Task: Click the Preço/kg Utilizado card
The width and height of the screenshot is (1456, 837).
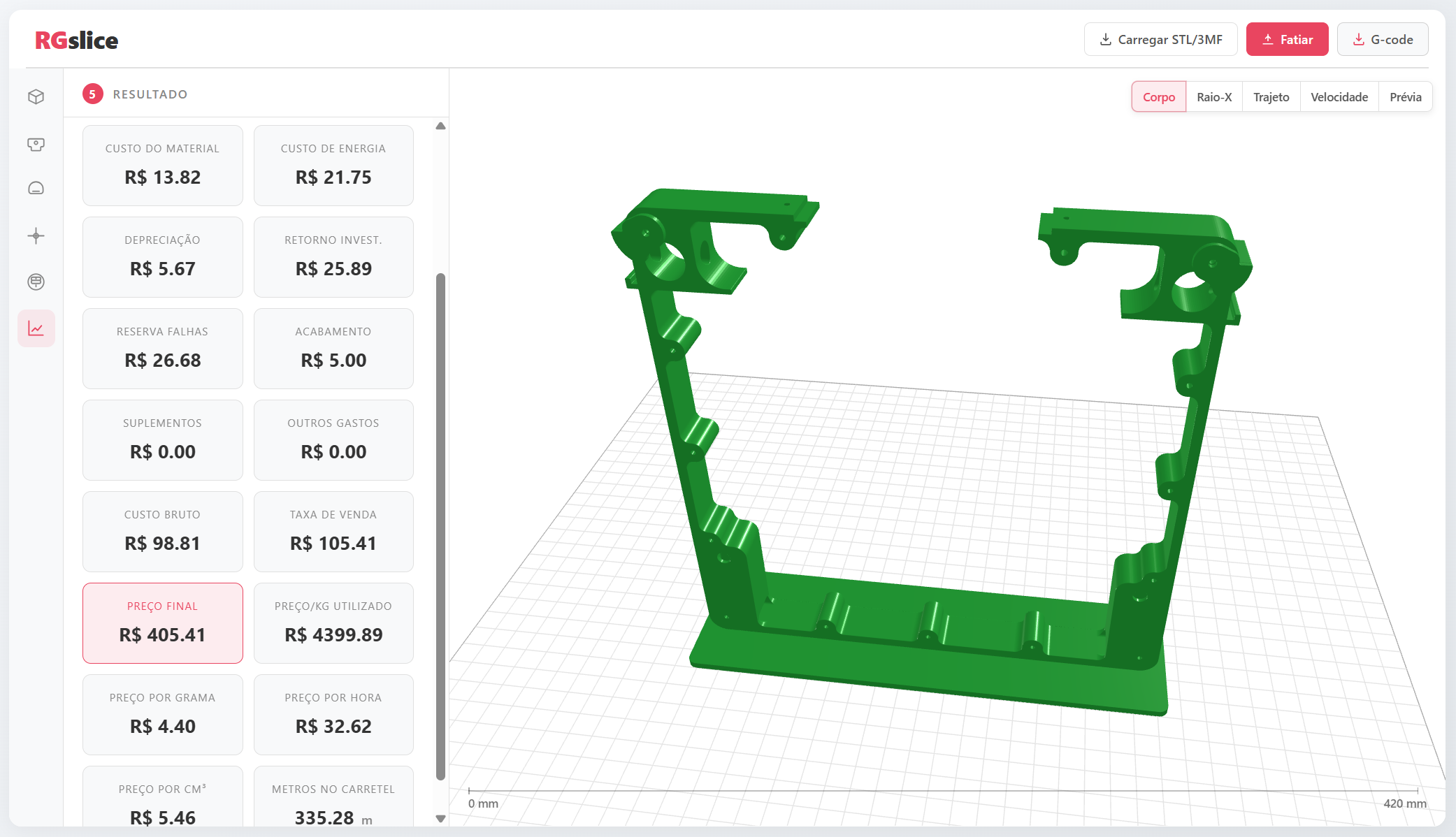Action: pyautogui.click(x=333, y=623)
